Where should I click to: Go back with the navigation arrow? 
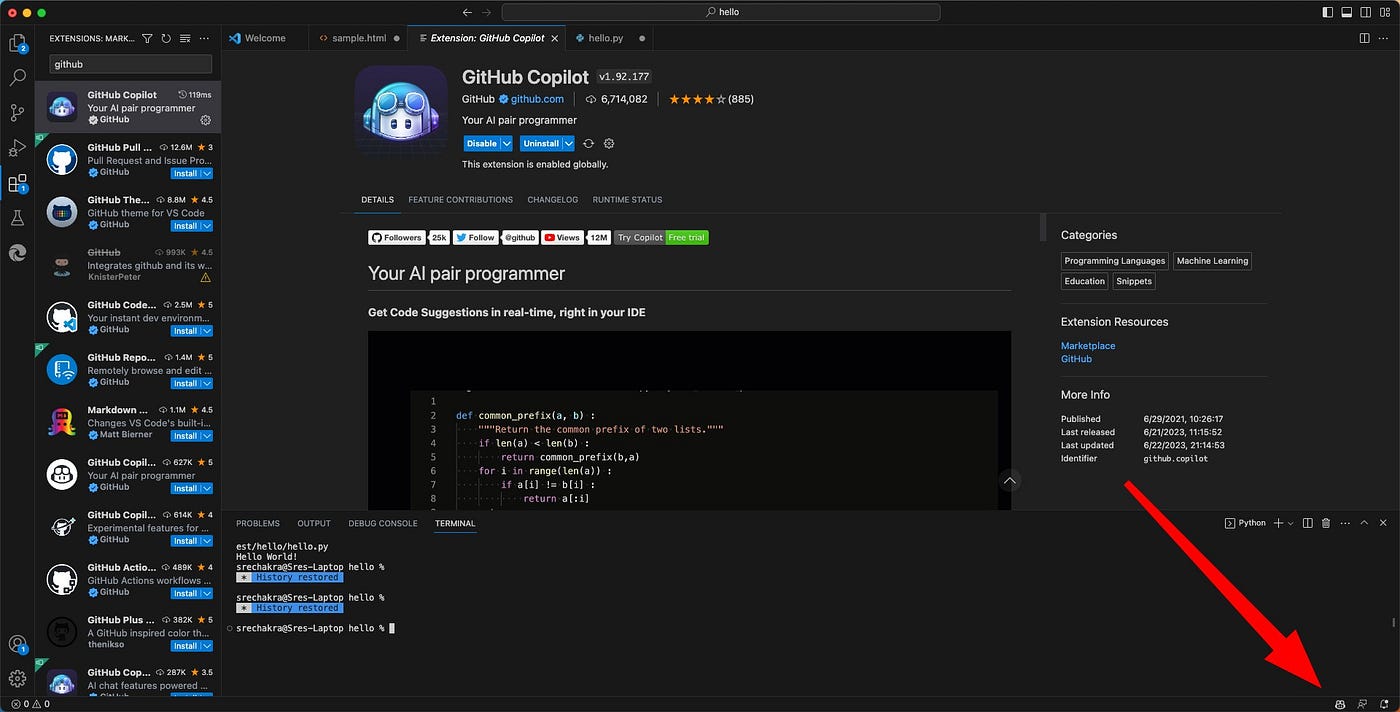[467, 12]
